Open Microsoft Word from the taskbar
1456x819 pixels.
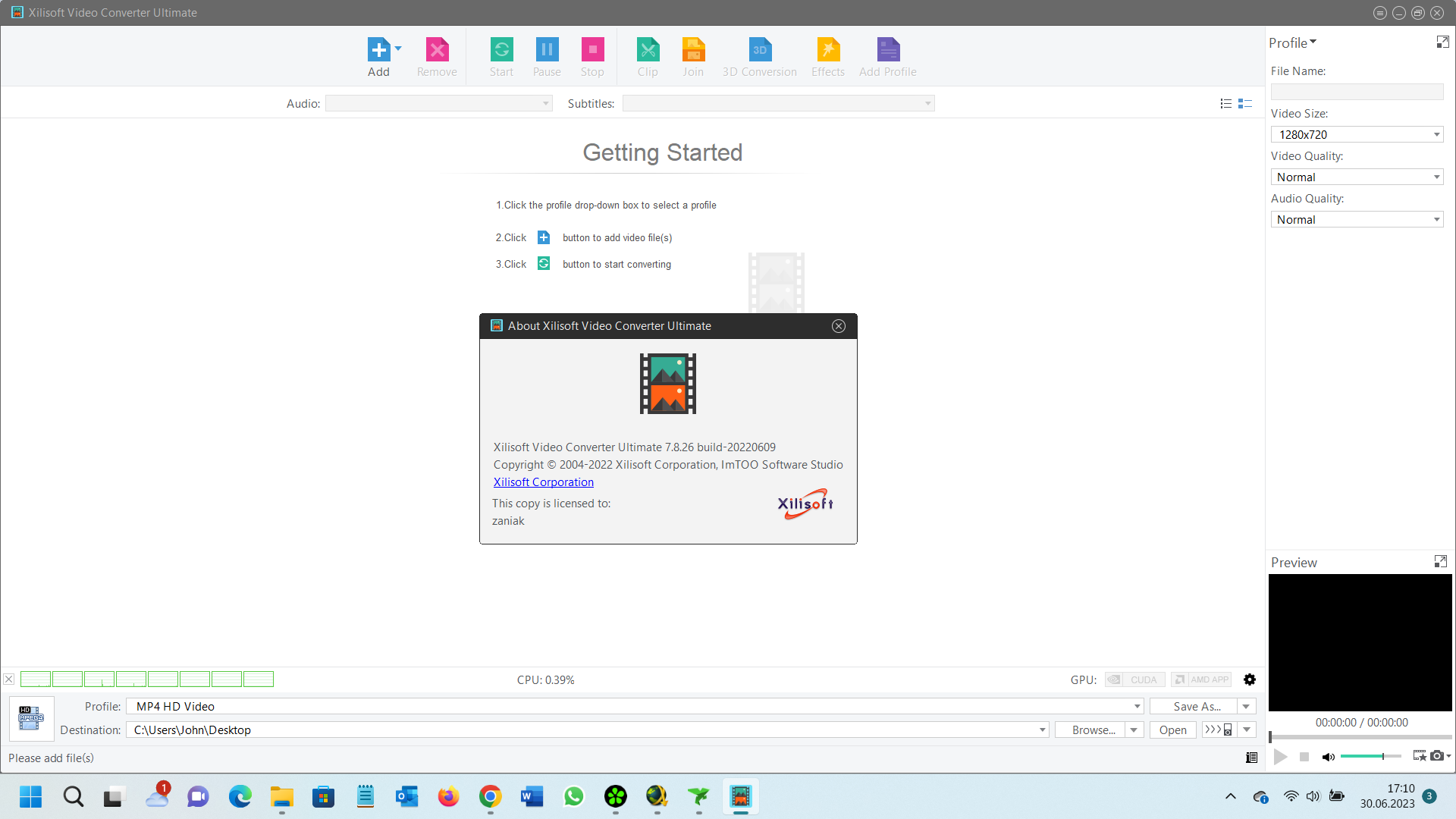click(x=532, y=797)
